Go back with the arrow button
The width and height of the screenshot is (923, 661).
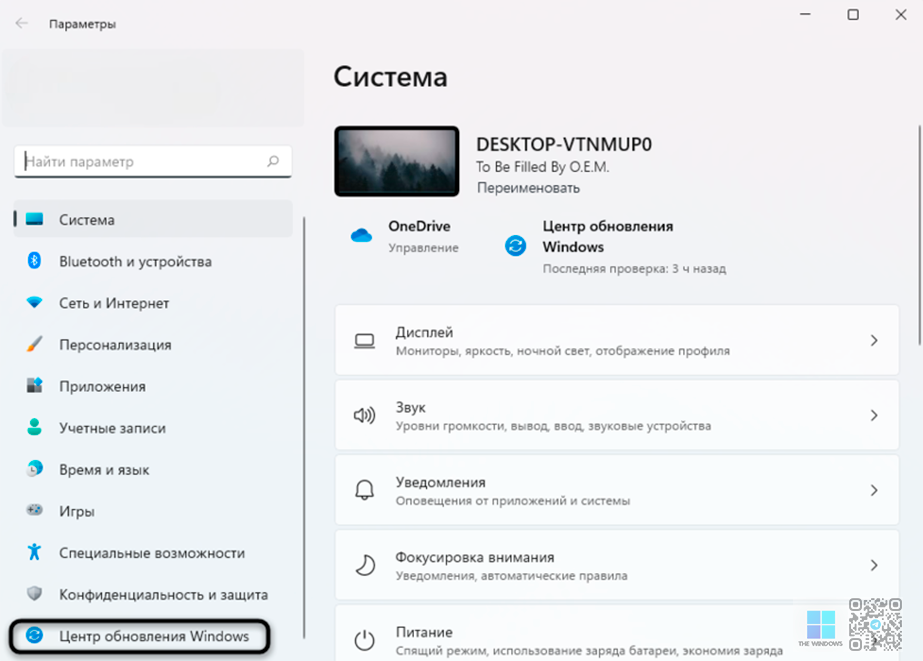point(22,24)
